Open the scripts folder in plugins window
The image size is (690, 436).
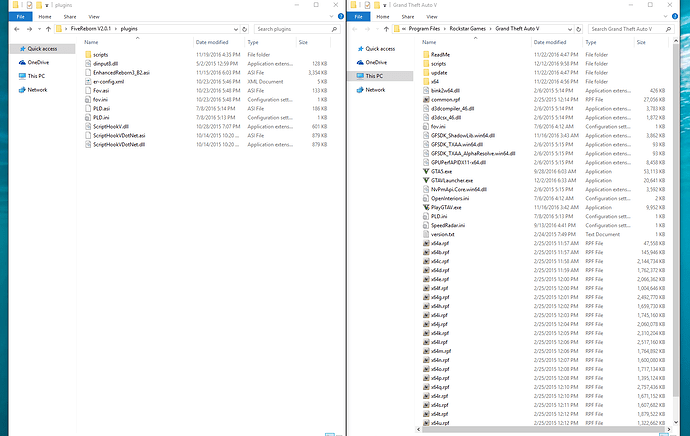(100, 55)
